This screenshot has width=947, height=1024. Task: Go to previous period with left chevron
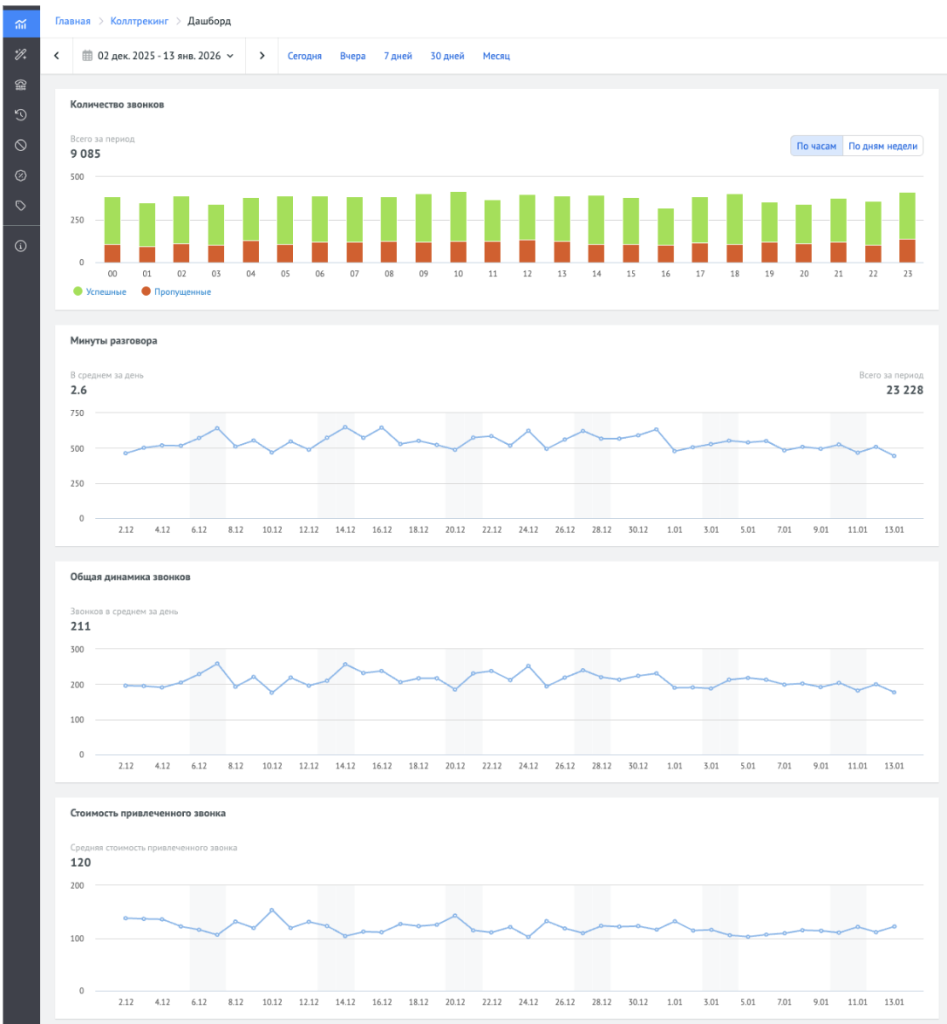point(57,56)
